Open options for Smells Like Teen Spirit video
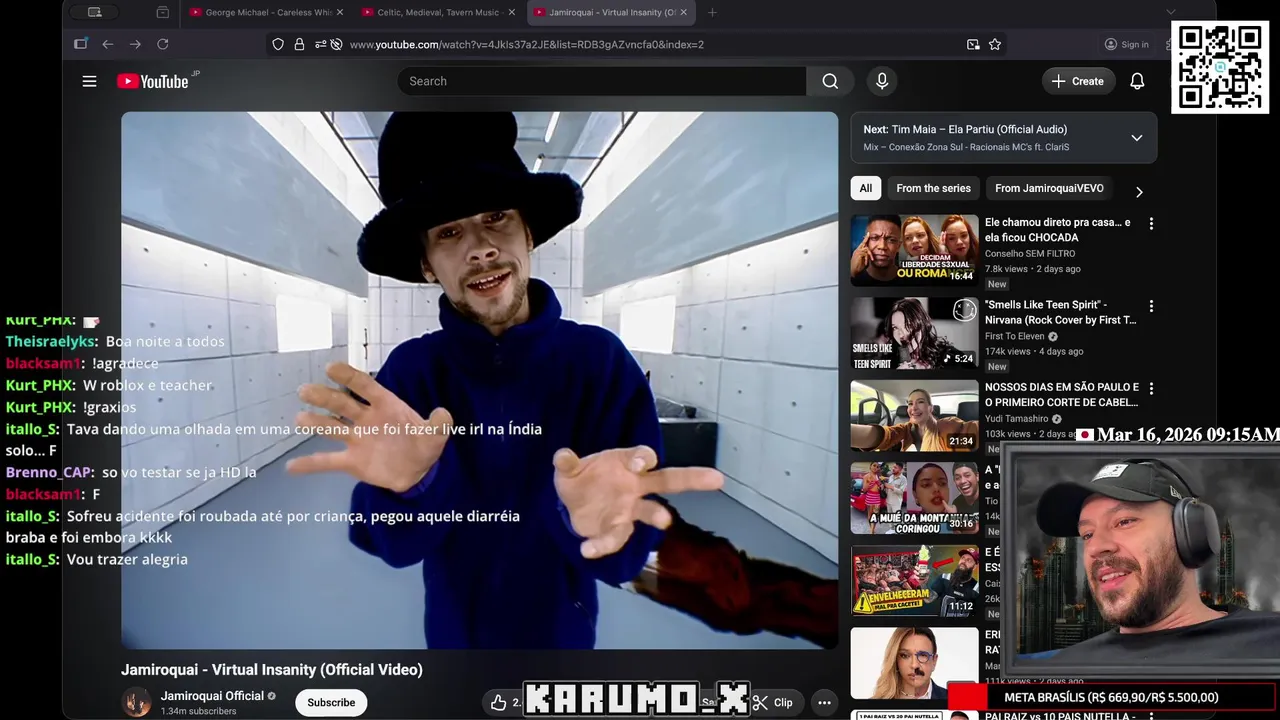This screenshot has height=720, width=1280. (x=1151, y=306)
